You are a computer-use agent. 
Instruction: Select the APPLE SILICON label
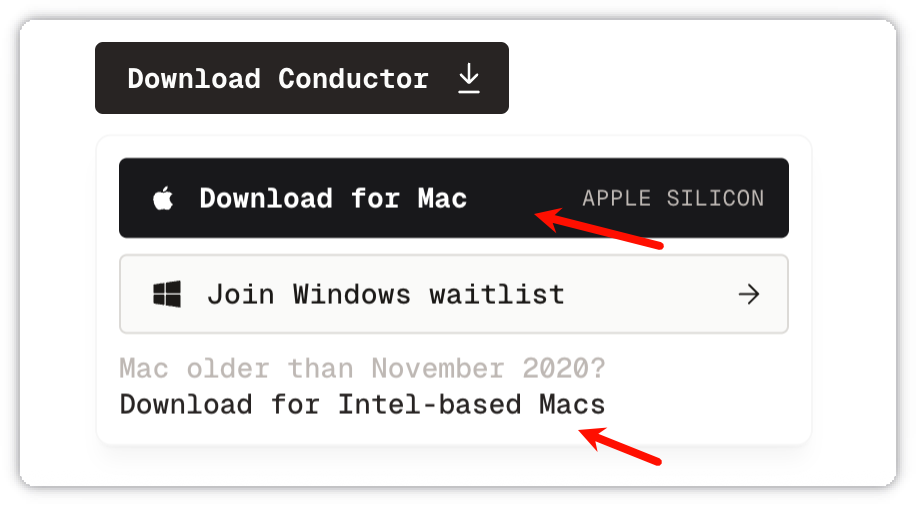point(673,198)
